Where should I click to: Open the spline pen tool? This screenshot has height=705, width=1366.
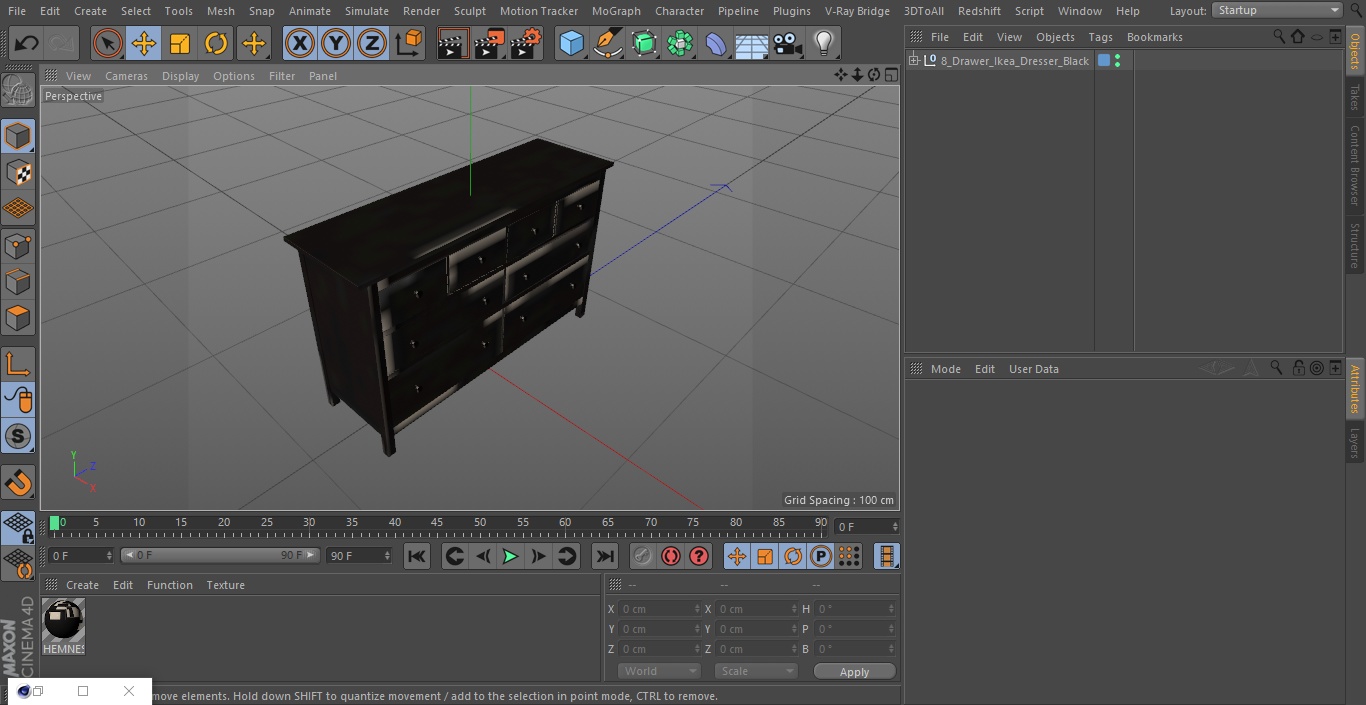pos(607,43)
